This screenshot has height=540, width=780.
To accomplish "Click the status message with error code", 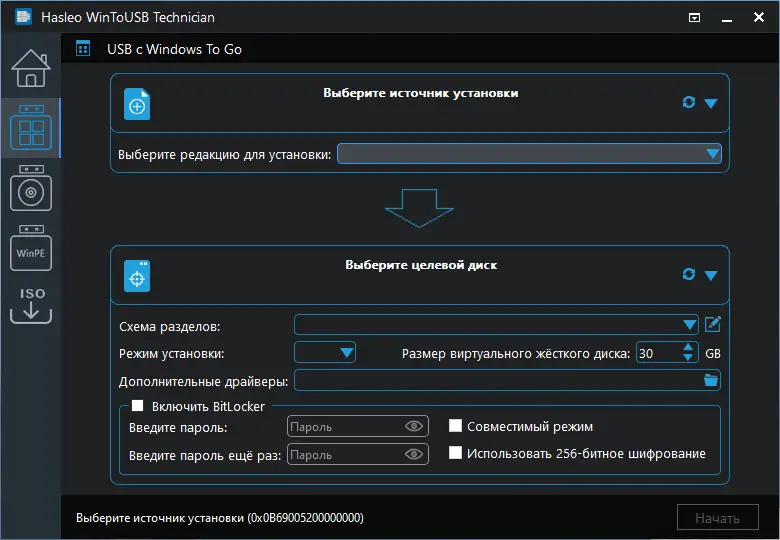I will [x=220, y=518].
